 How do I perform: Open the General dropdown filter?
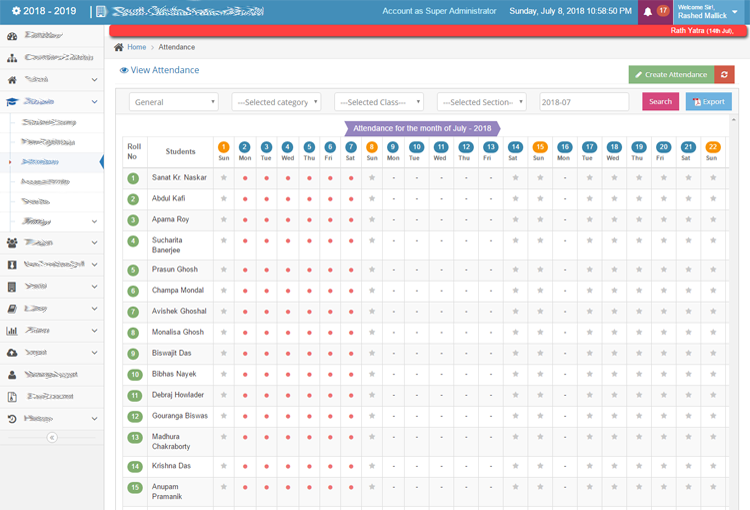174,102
